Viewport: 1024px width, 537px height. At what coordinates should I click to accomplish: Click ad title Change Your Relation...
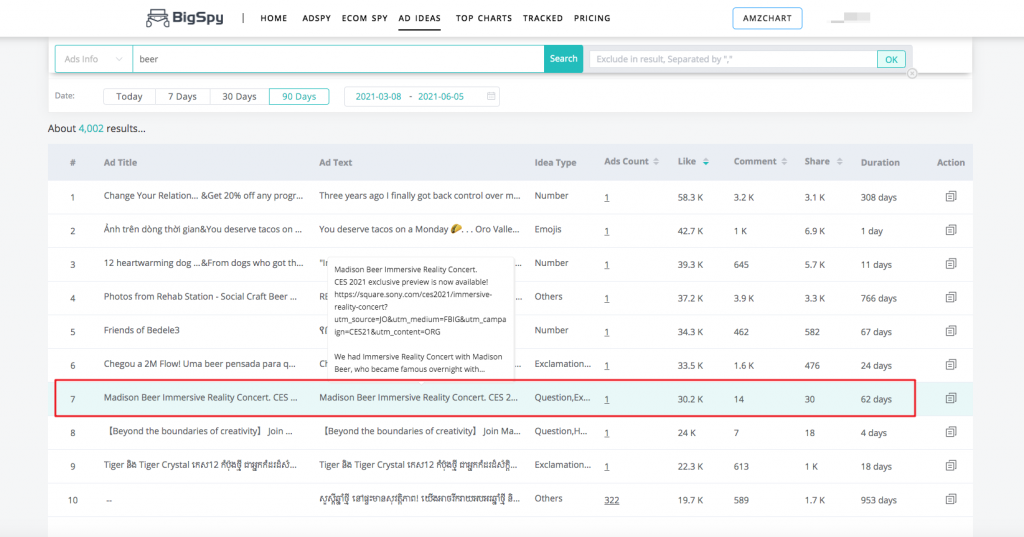[x=203, y=195]
